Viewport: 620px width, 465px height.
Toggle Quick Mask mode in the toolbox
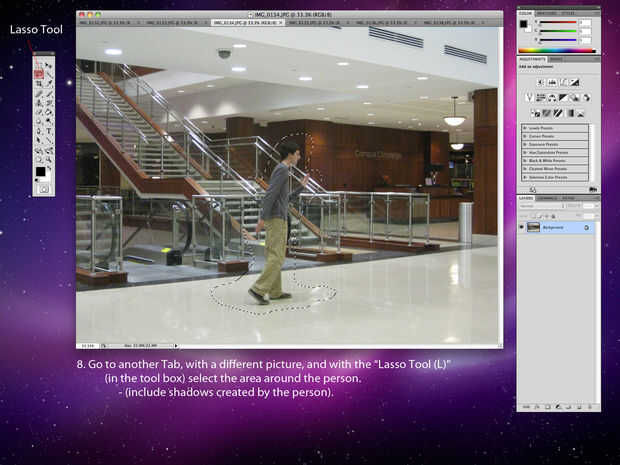[43, 189]
